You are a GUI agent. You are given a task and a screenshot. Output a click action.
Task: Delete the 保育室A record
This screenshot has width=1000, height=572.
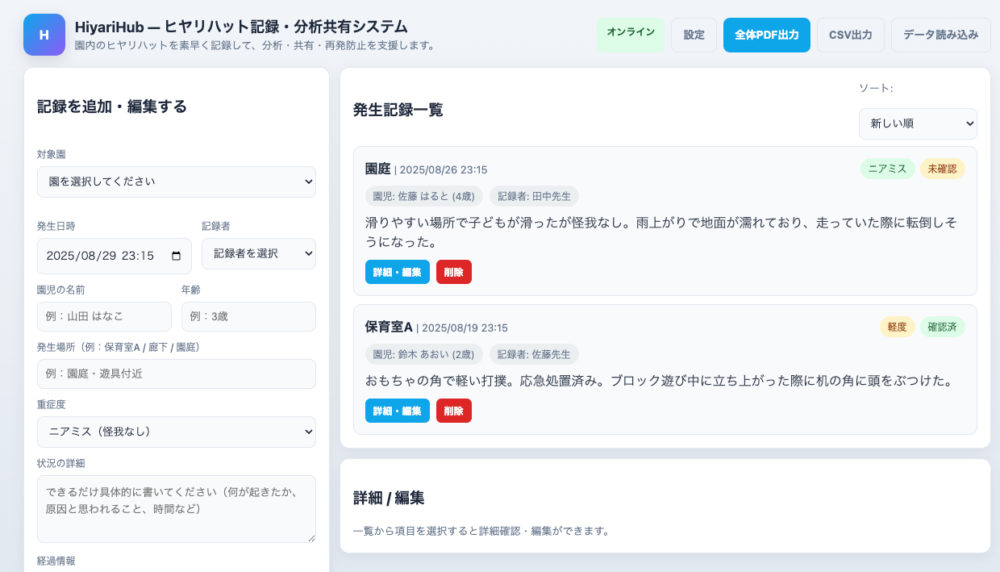(453, 411)
